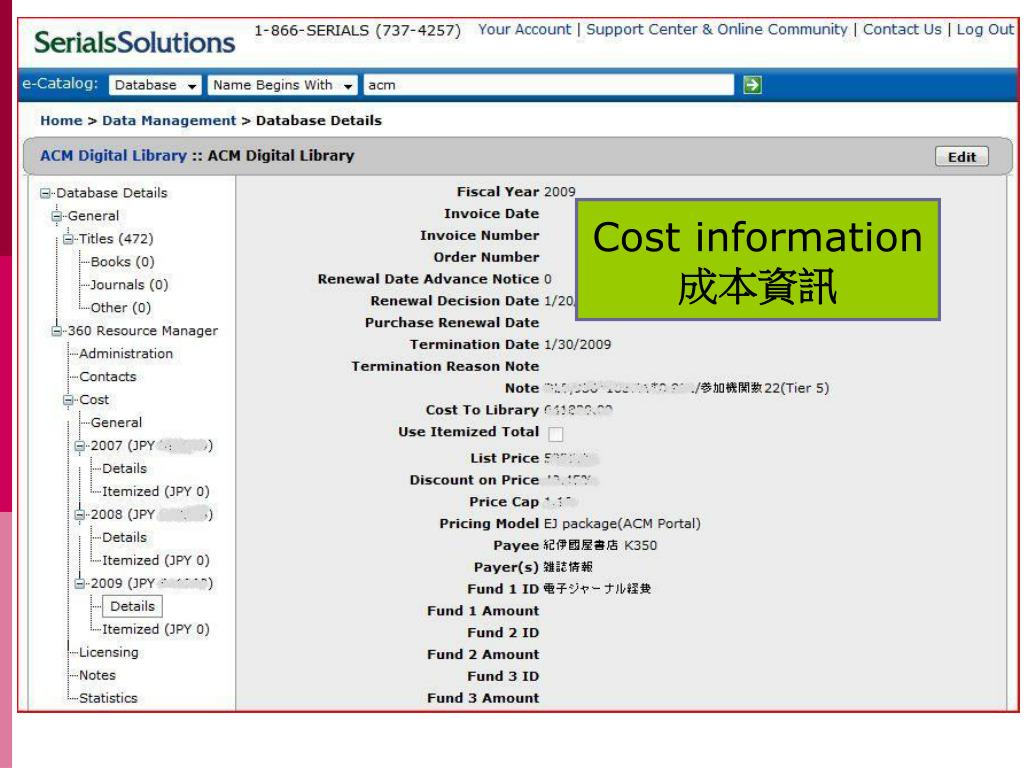Screen dimensions: 1024x768
Task: Open Itemized (JPY 0) under 2009
Action: click(155, 629)
